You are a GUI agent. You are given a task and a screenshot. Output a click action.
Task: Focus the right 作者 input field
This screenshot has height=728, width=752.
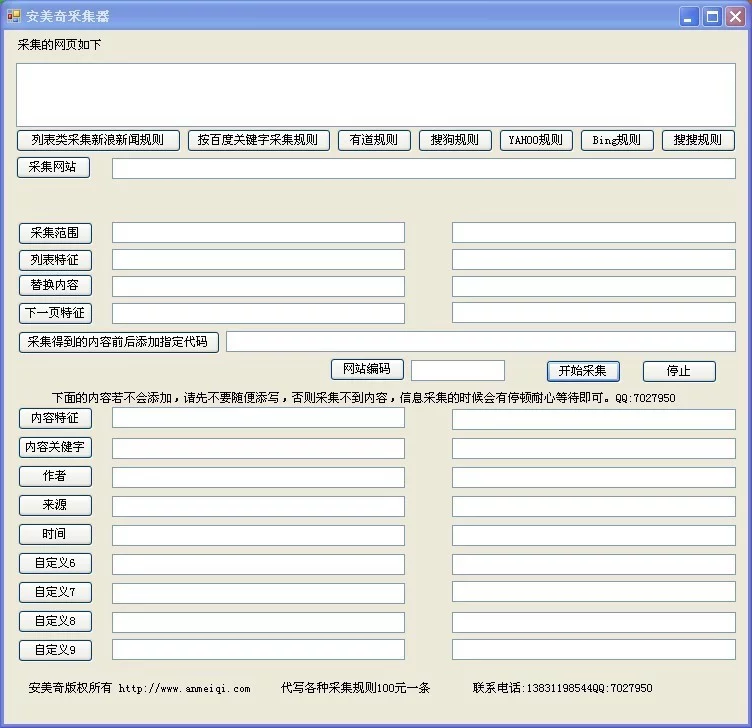click(x=594, y=478)
